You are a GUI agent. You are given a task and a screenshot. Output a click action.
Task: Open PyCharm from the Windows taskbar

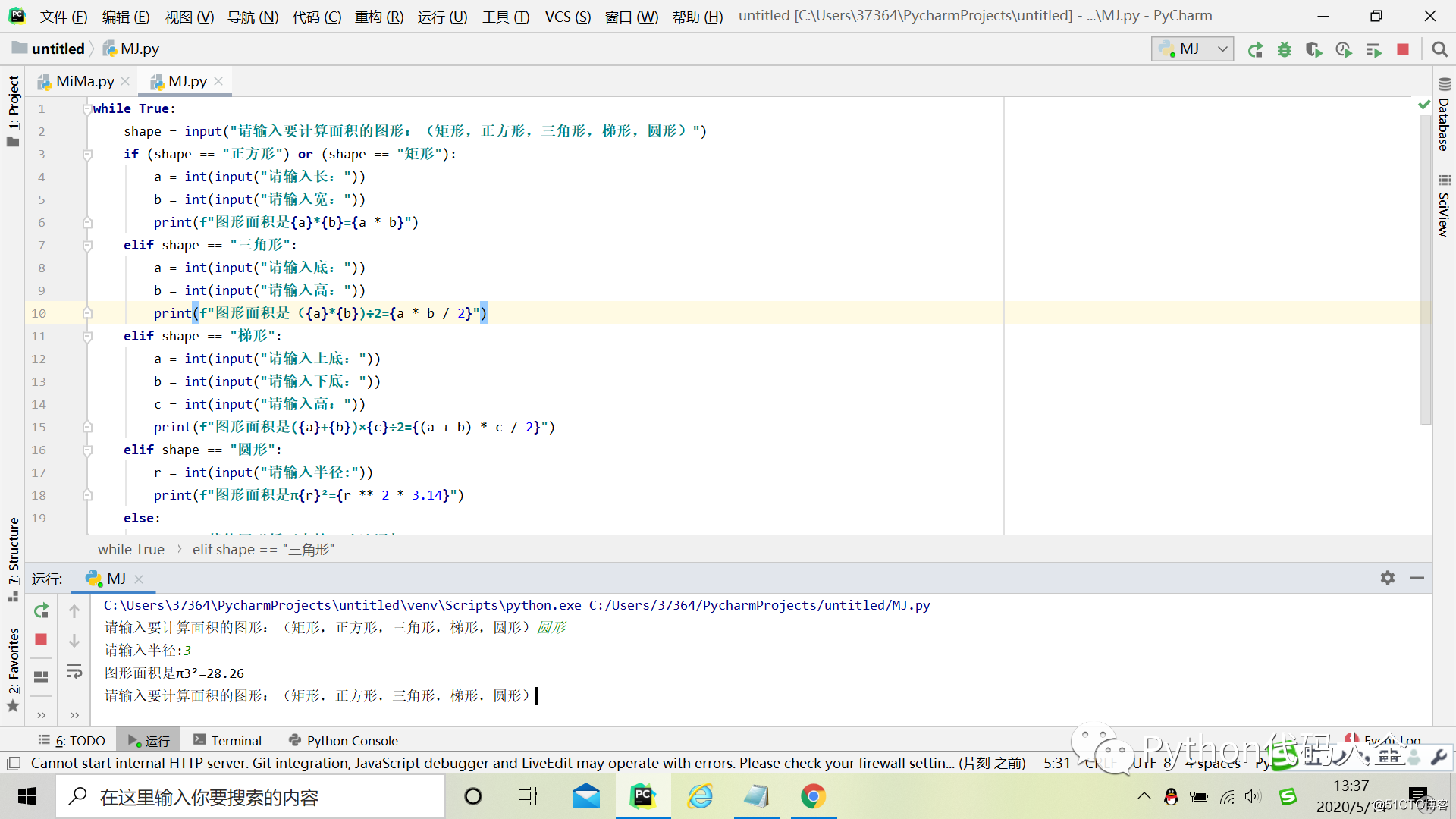643,796
